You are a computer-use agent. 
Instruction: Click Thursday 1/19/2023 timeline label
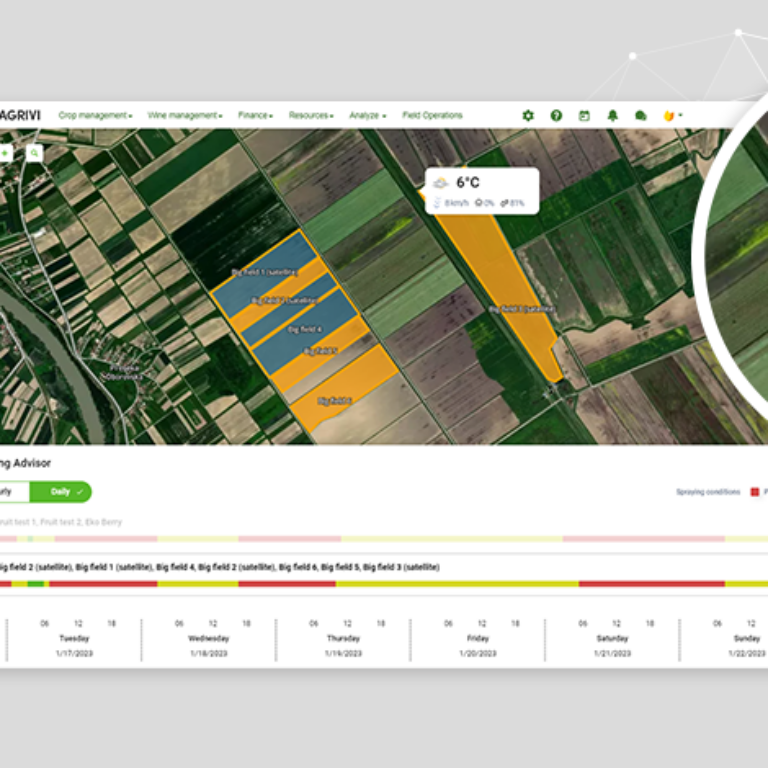coord(343,646)
